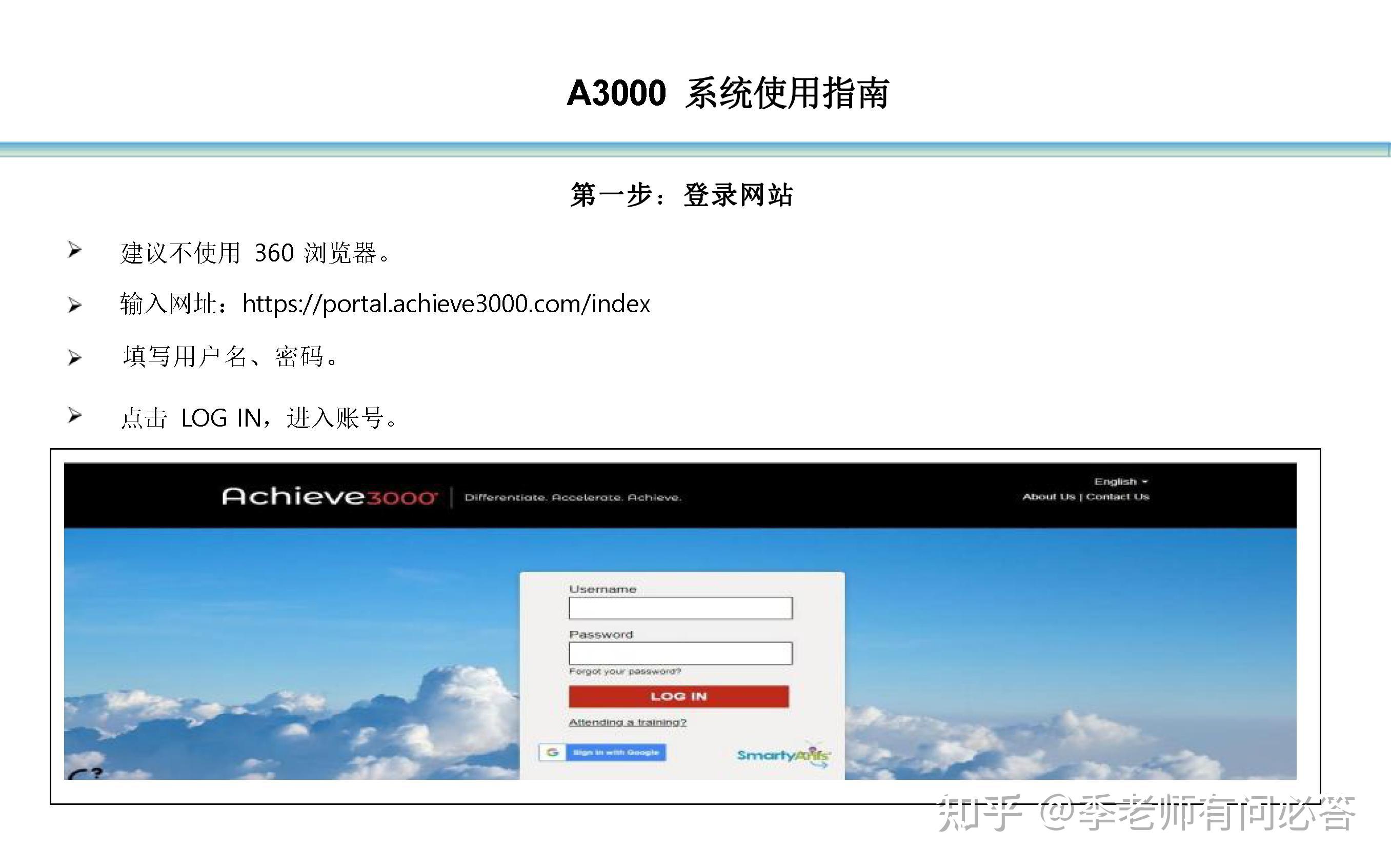Click the Username input field
The width and height of the screenshot is (1391, 868).
[x=680, y=608]
